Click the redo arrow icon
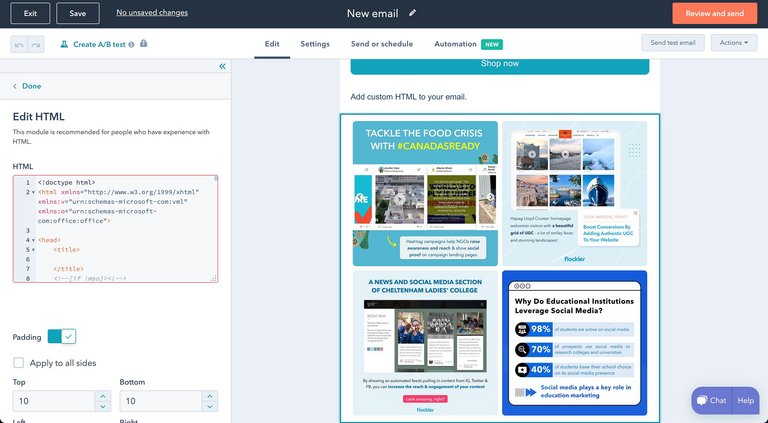This screenshot has width=768, height=423. coord(36,45)
